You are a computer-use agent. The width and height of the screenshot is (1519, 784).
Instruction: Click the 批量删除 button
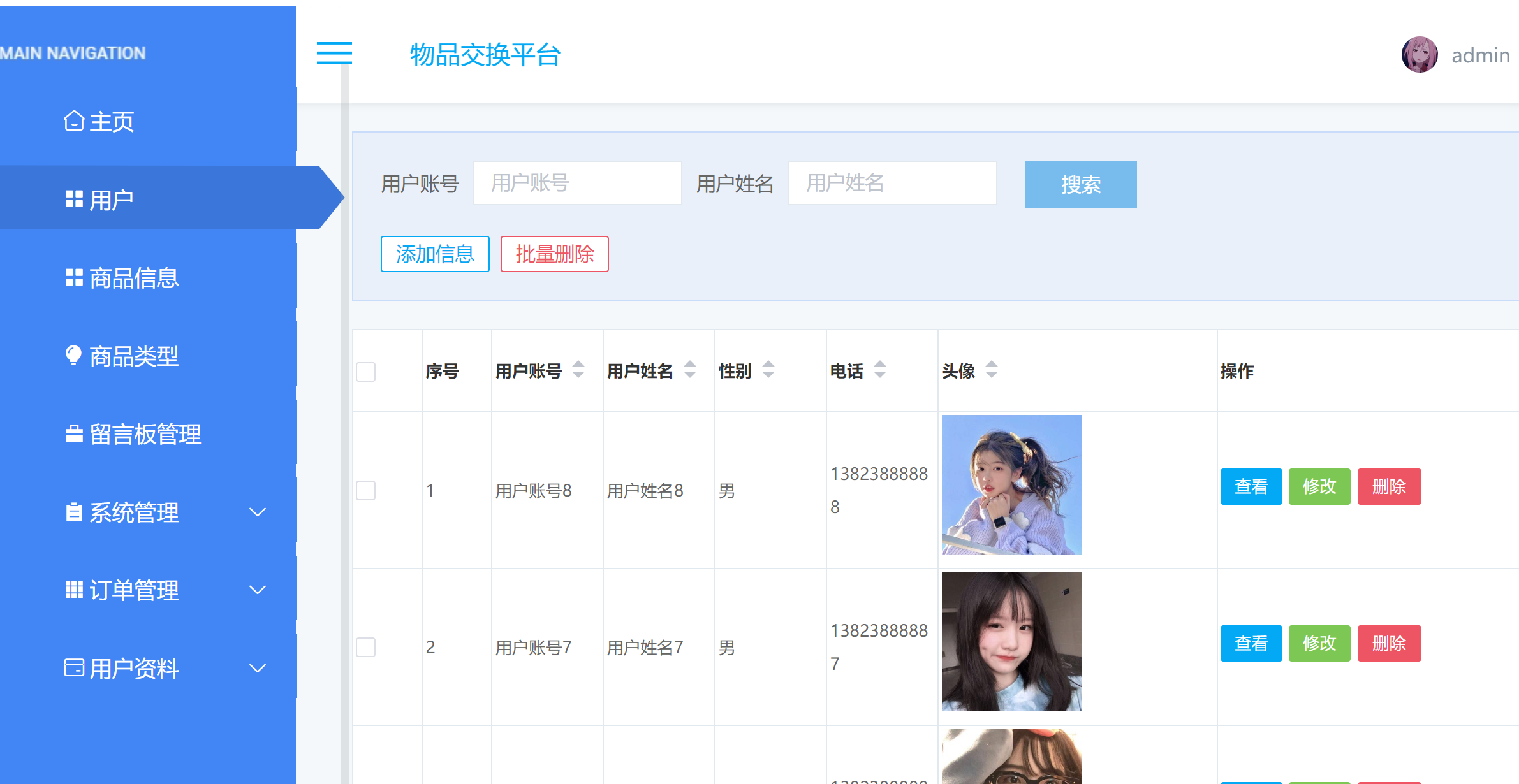pyautogui.click(x=554, y=254)
